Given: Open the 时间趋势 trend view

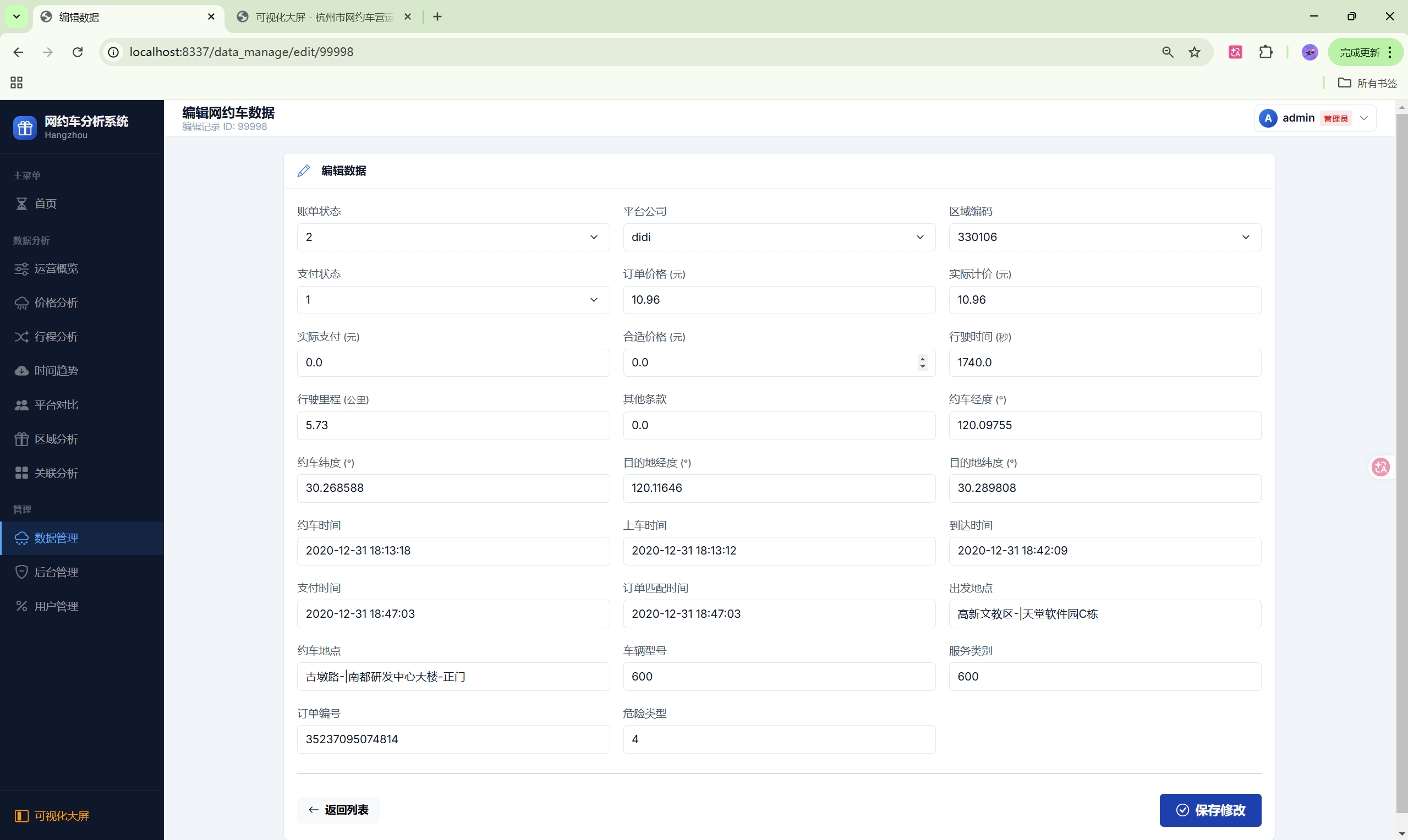Looking at the screenshot, I should (x=56, y=370).
